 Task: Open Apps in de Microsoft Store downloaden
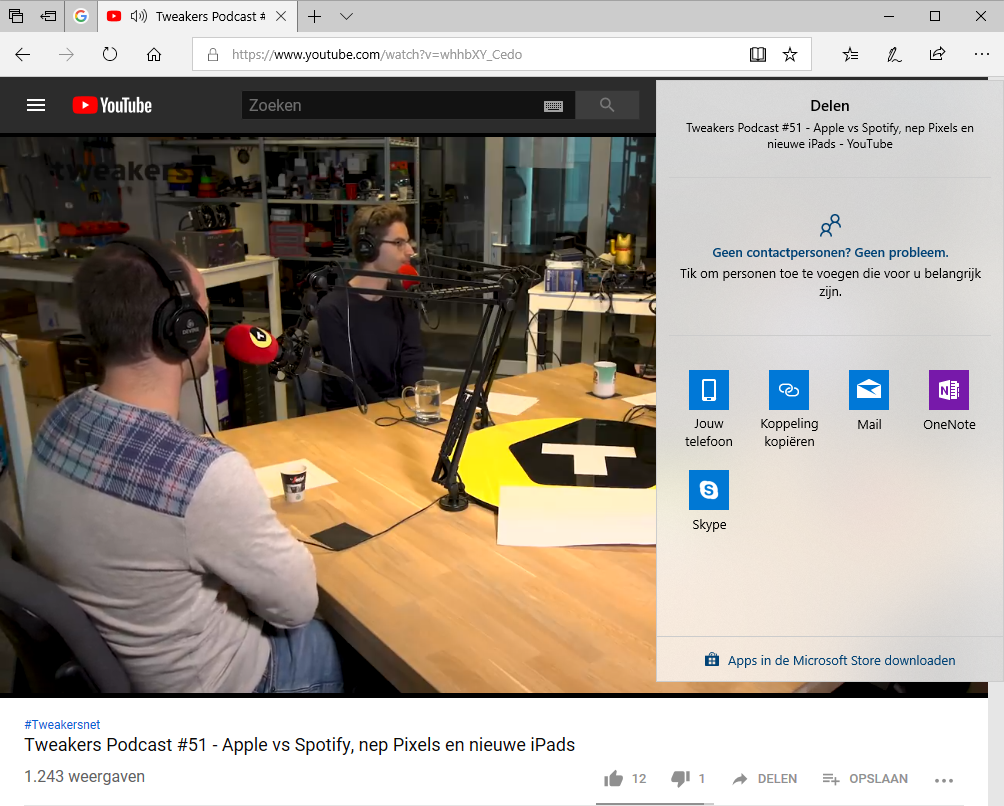tap(830, 660)
